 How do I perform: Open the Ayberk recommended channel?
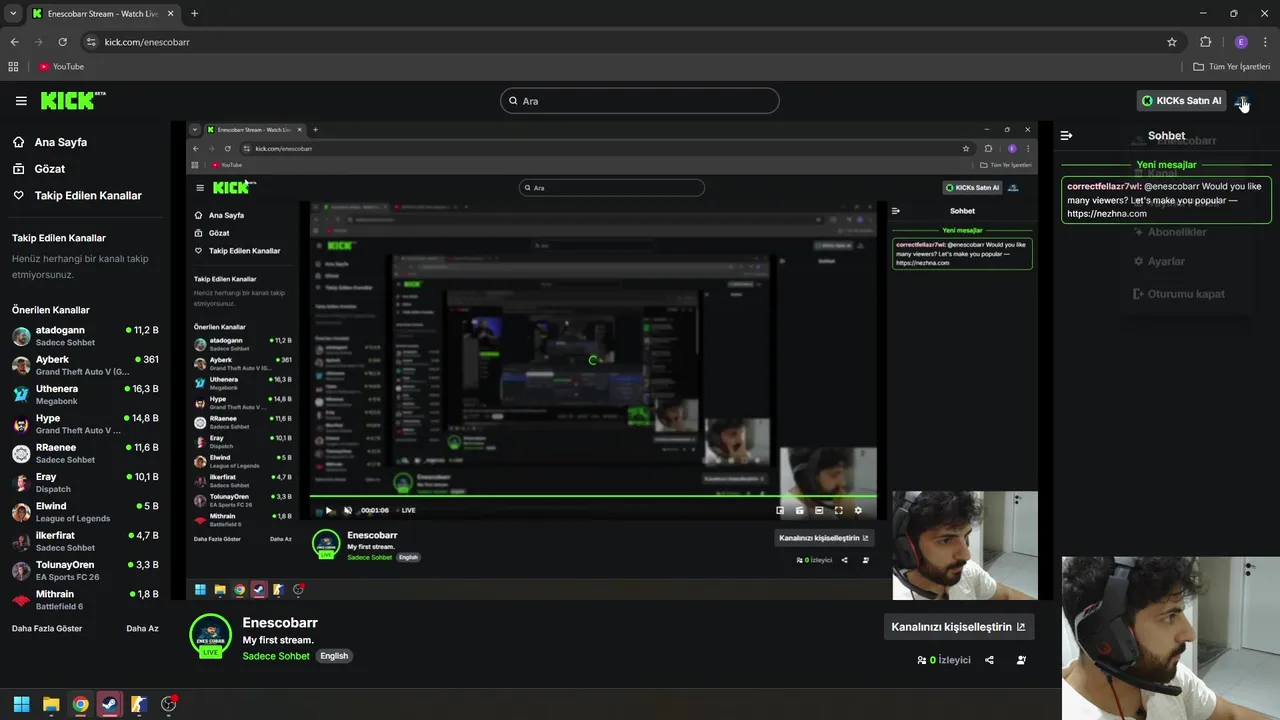tap(85, 365)
